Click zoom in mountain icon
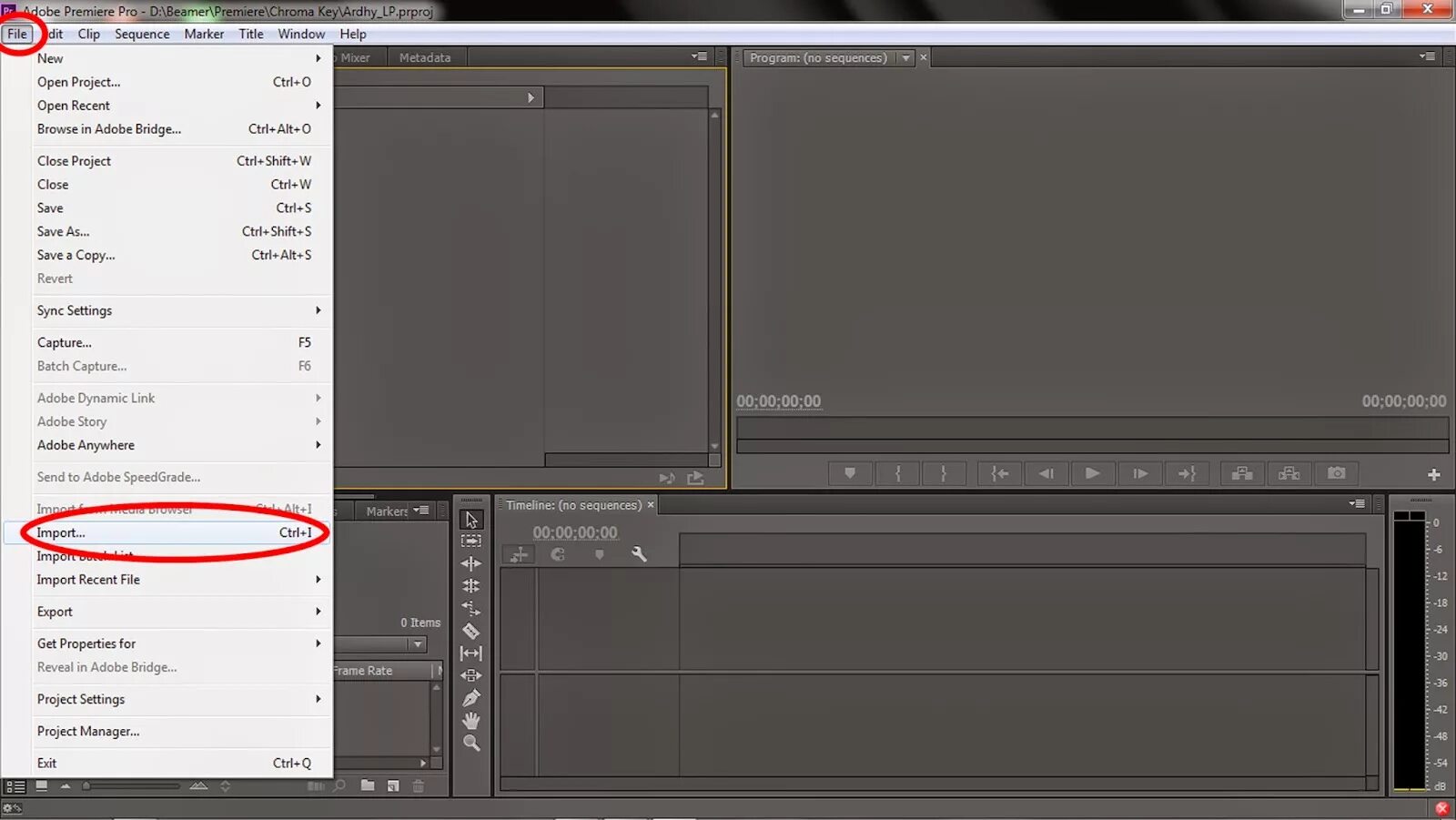Image resolution: width=1456 pixels, height=820 pixels. click(198, 785)
